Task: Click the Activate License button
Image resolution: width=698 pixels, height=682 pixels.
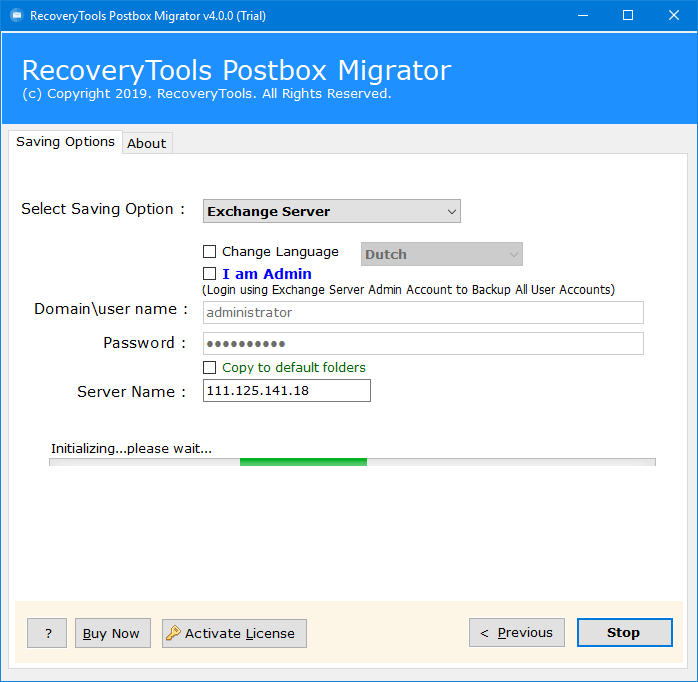Action: click(234, 633)
